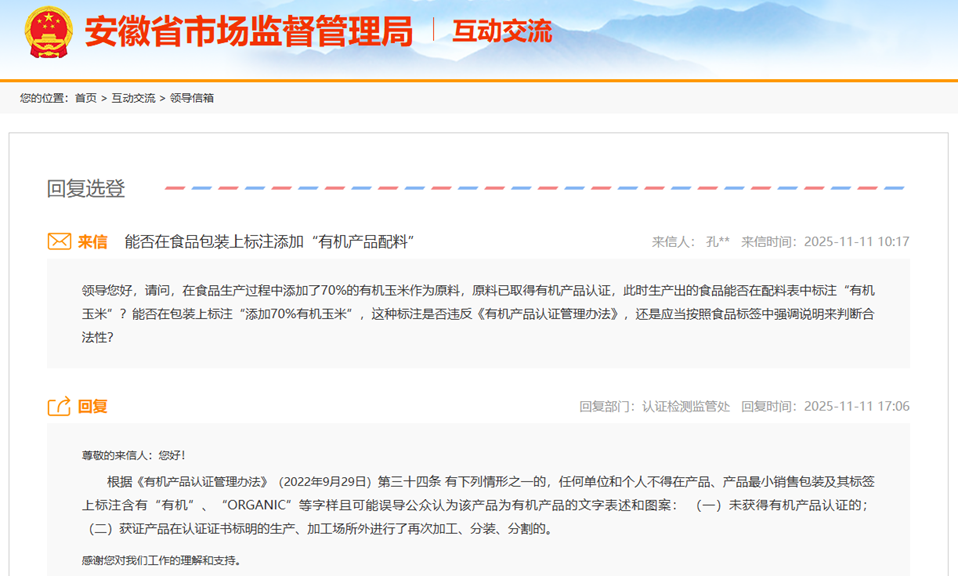The image size is (958, 576).
Task: Click the letter body beginning 领导您好
Action: [478, 314]
